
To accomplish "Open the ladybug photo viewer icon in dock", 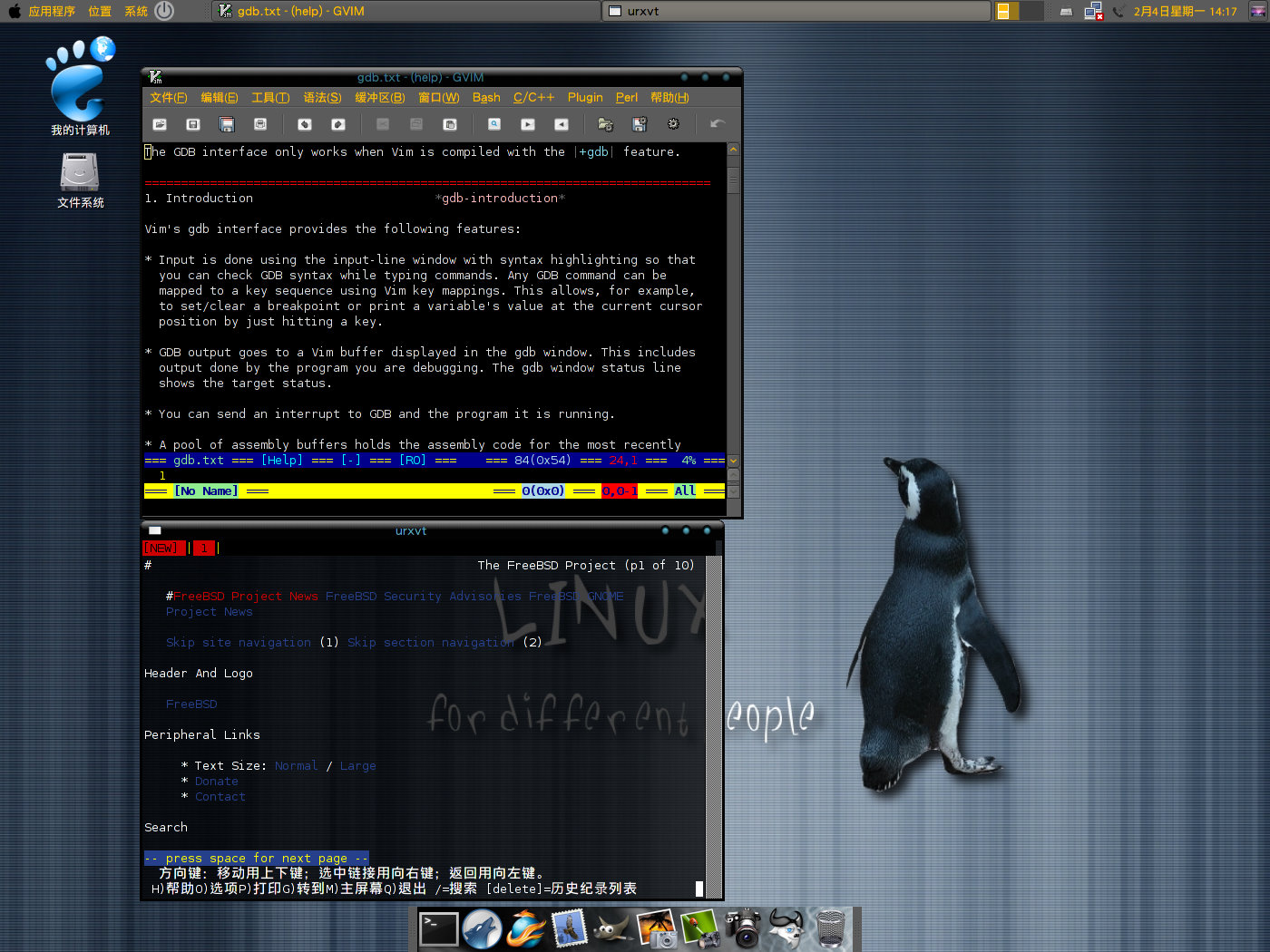I will point(700,928).
